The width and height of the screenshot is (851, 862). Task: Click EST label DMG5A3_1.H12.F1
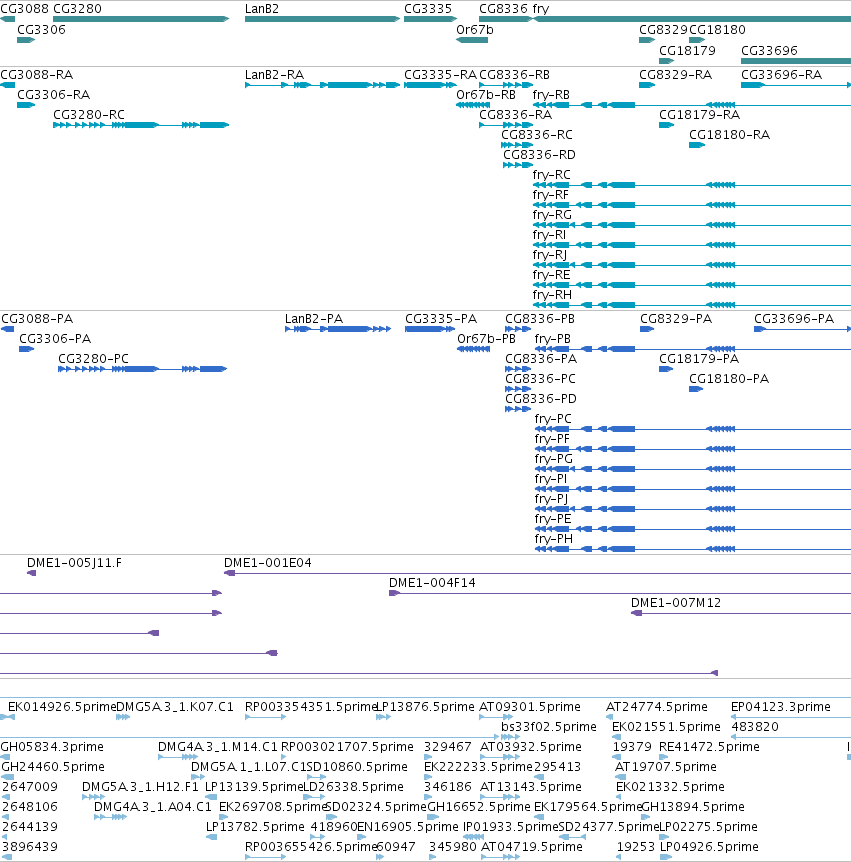coord(140,787)
